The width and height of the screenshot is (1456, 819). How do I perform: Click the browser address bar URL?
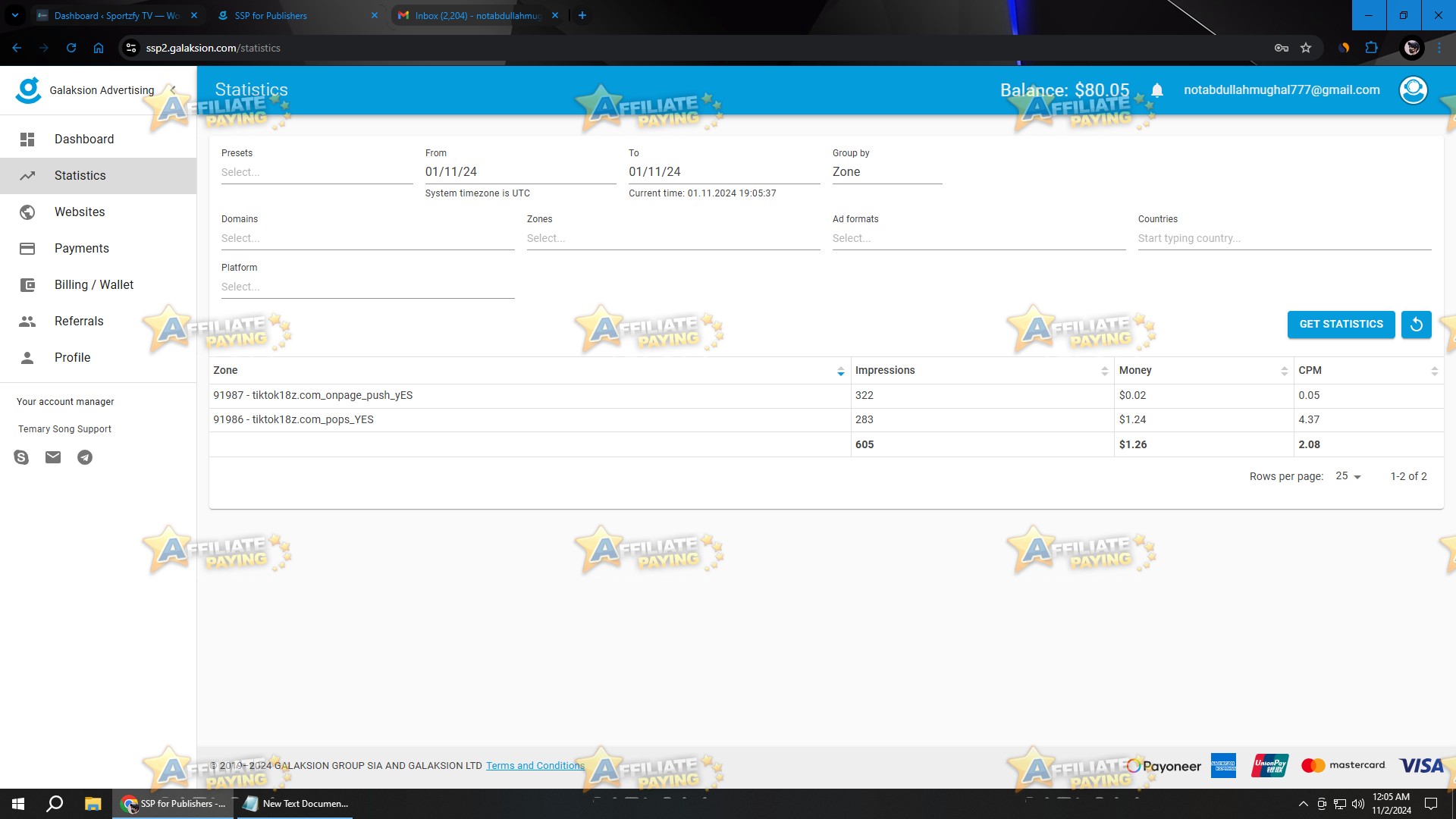coord(213,48)
